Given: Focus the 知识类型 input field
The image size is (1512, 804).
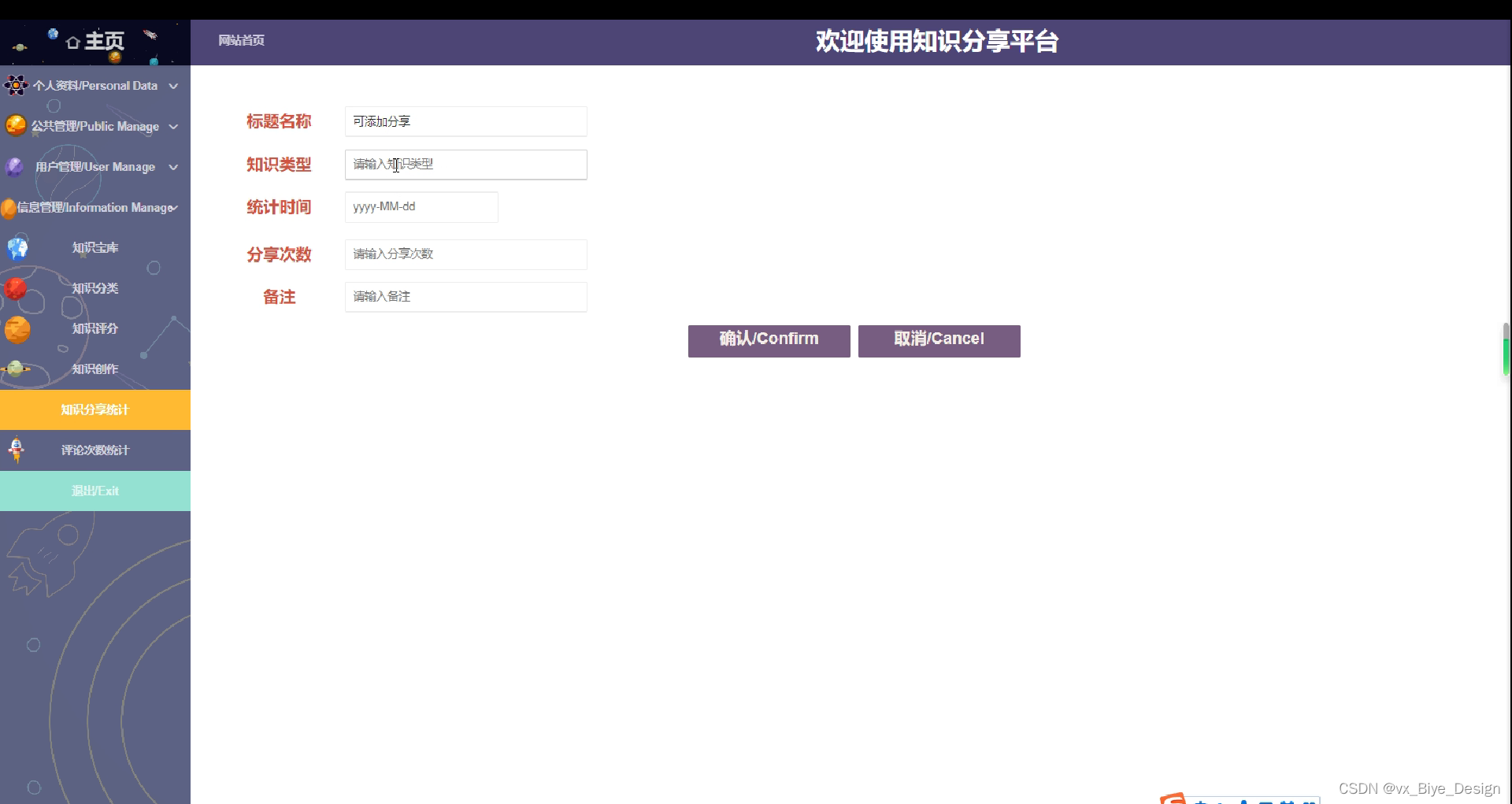Looking at the screenshot, I should coord(465,165).
